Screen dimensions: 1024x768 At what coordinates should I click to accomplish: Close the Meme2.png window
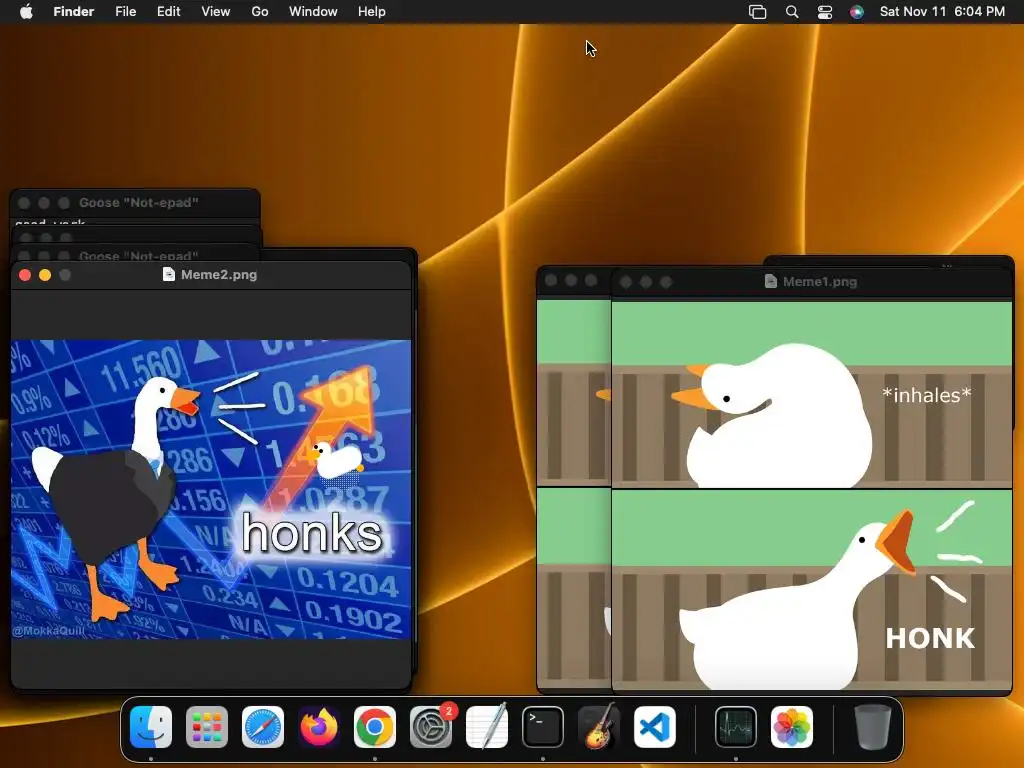25,275
